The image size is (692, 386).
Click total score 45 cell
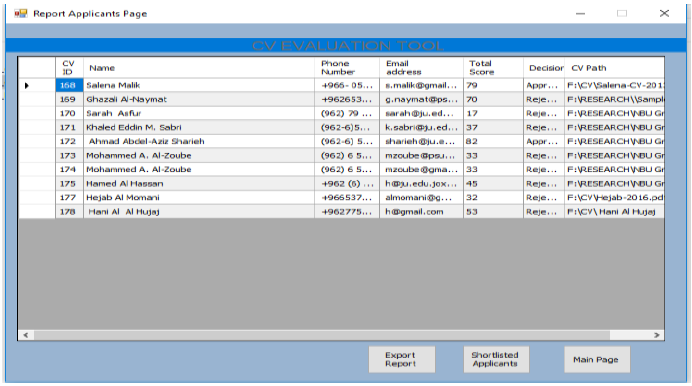tap(493, 184)
